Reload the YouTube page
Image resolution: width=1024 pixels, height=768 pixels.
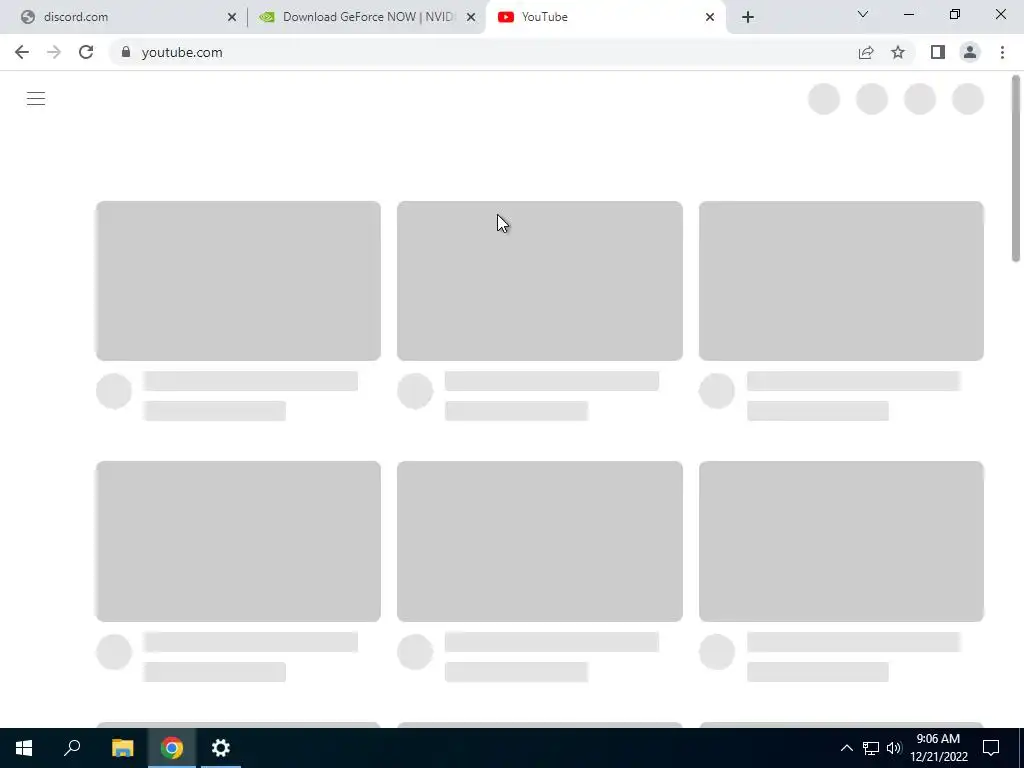click(86, 52)
